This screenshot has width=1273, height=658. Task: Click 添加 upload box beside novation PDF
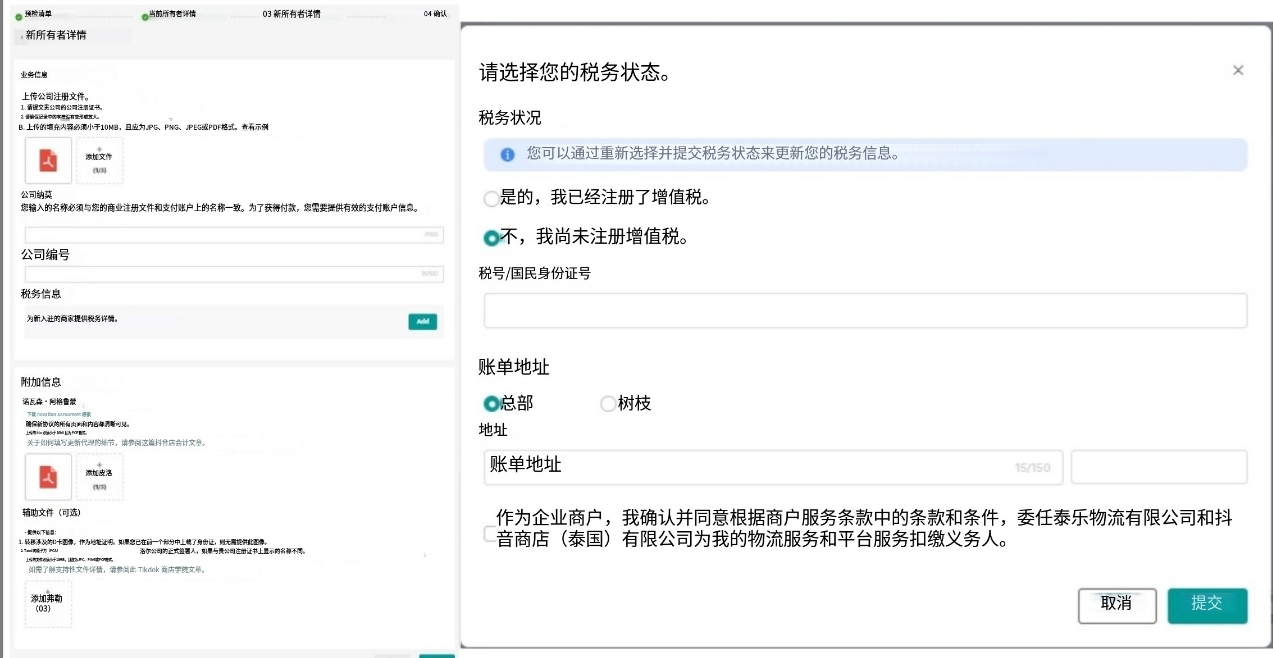(99, 477)
